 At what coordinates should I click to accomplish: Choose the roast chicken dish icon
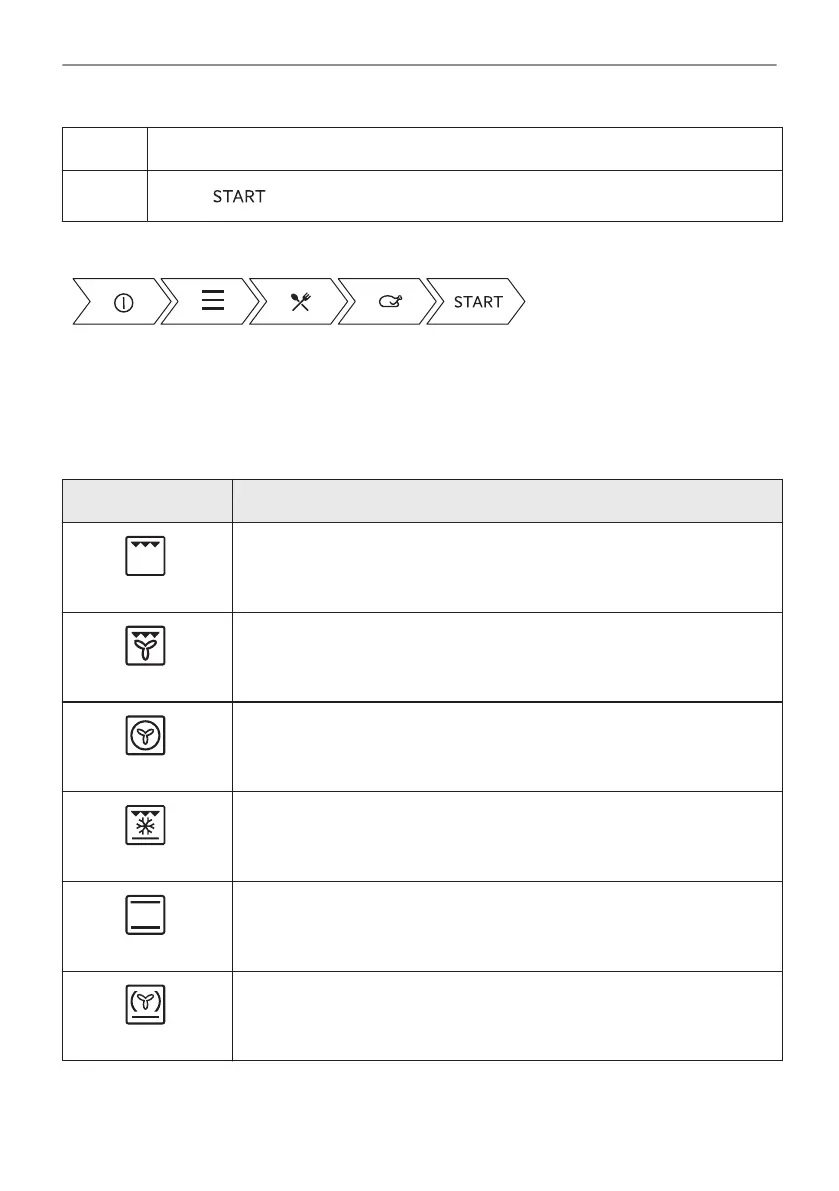(389, 302)
